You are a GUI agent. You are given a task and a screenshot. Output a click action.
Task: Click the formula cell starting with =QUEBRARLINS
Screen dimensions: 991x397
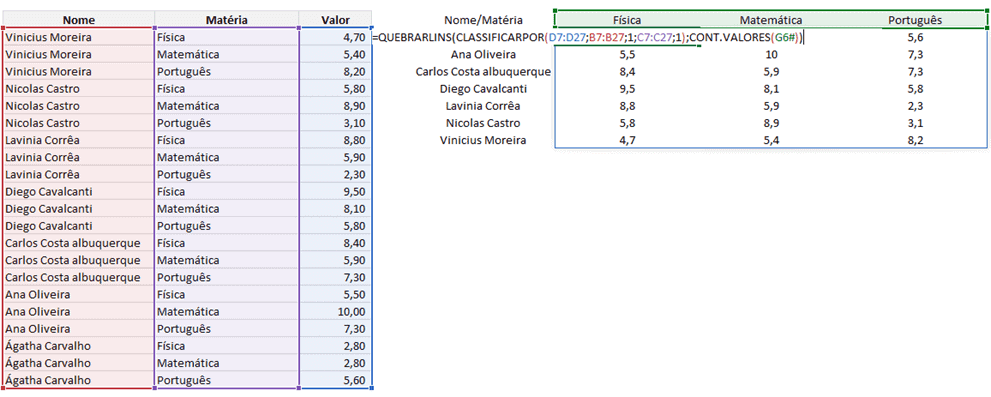click(x=588, y=37)
